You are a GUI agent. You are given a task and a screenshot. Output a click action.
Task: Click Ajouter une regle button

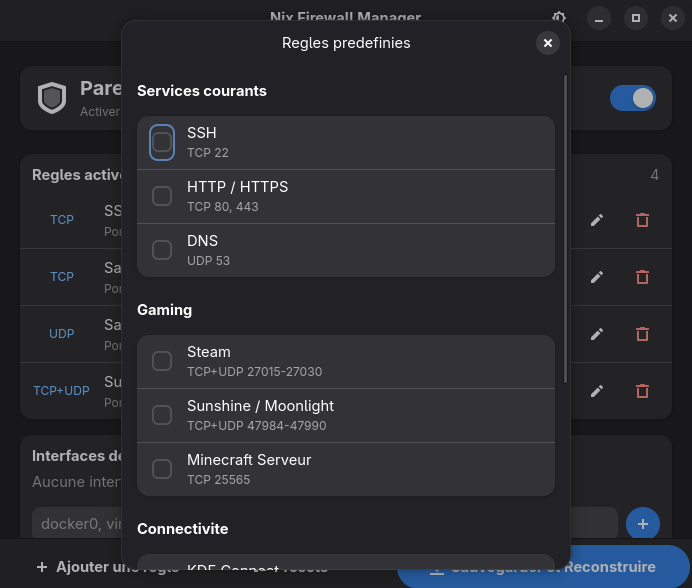tap(79, 567)
